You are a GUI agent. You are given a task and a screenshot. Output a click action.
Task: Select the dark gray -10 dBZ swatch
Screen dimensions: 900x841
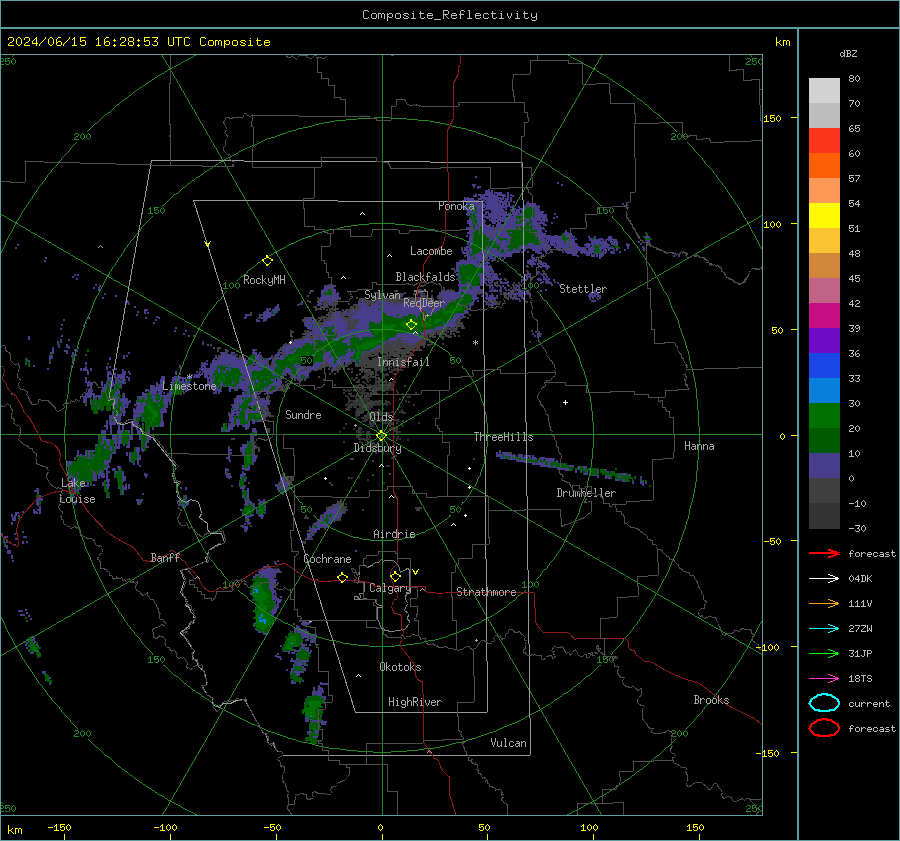click(824, 515)
